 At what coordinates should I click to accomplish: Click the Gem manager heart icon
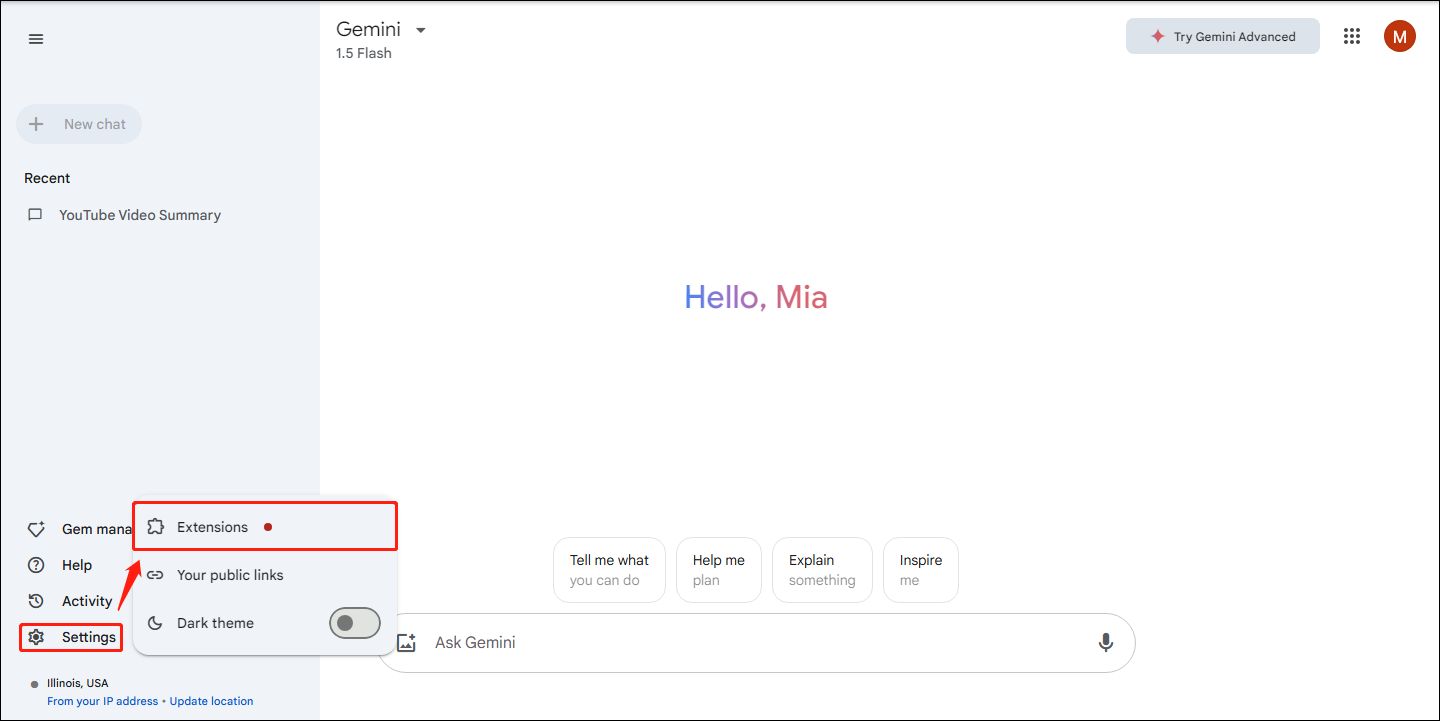click(36, 529)
